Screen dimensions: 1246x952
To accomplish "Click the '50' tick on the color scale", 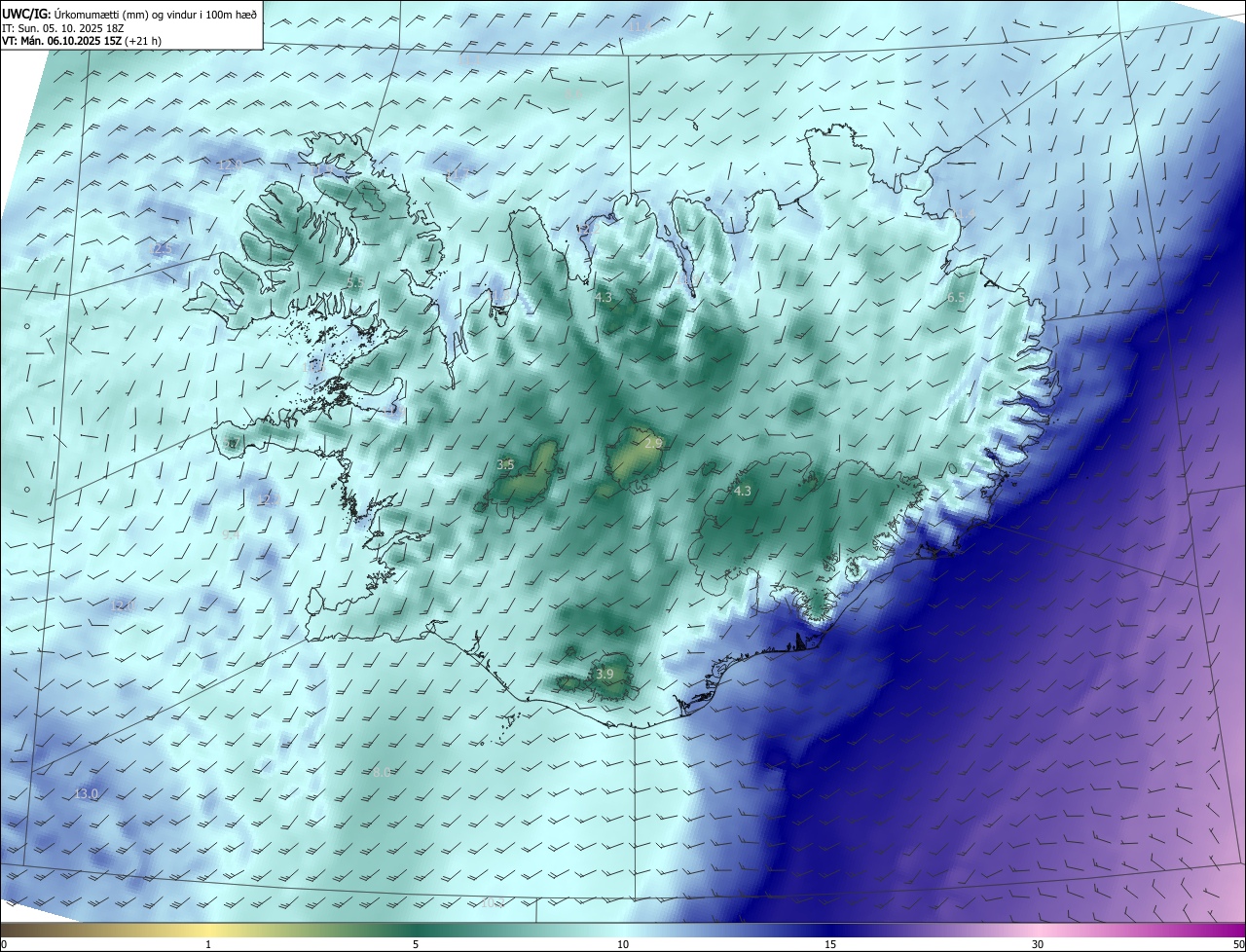I will click(x=1238, y=944).
